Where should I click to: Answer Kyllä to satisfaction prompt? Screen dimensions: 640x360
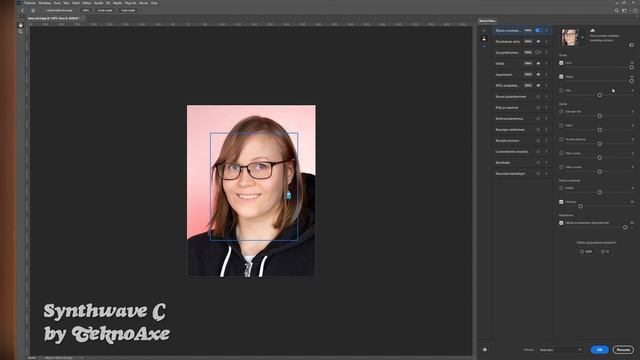point(586,252)
